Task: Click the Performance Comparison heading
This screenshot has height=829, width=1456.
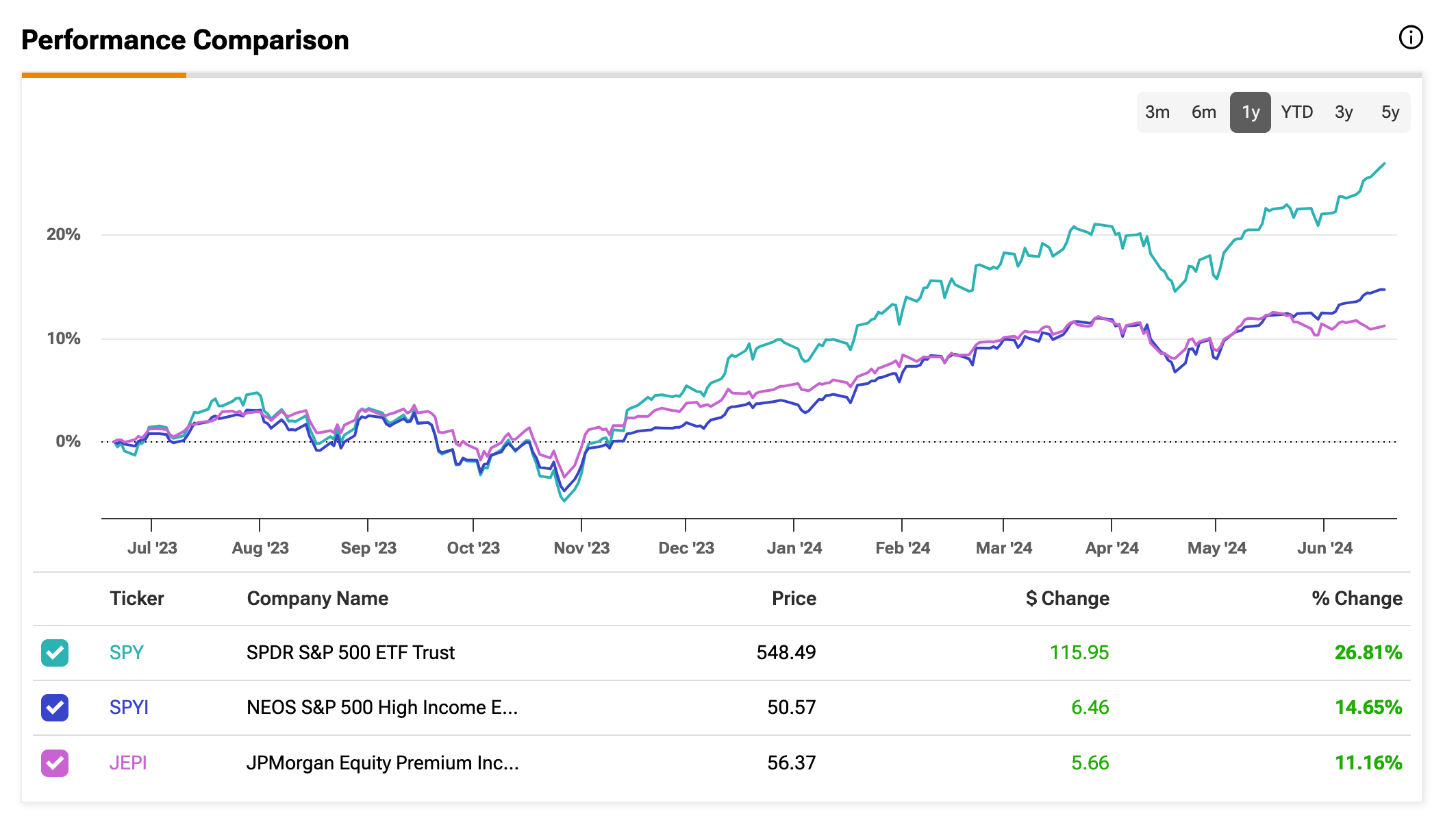Action: 186,40
